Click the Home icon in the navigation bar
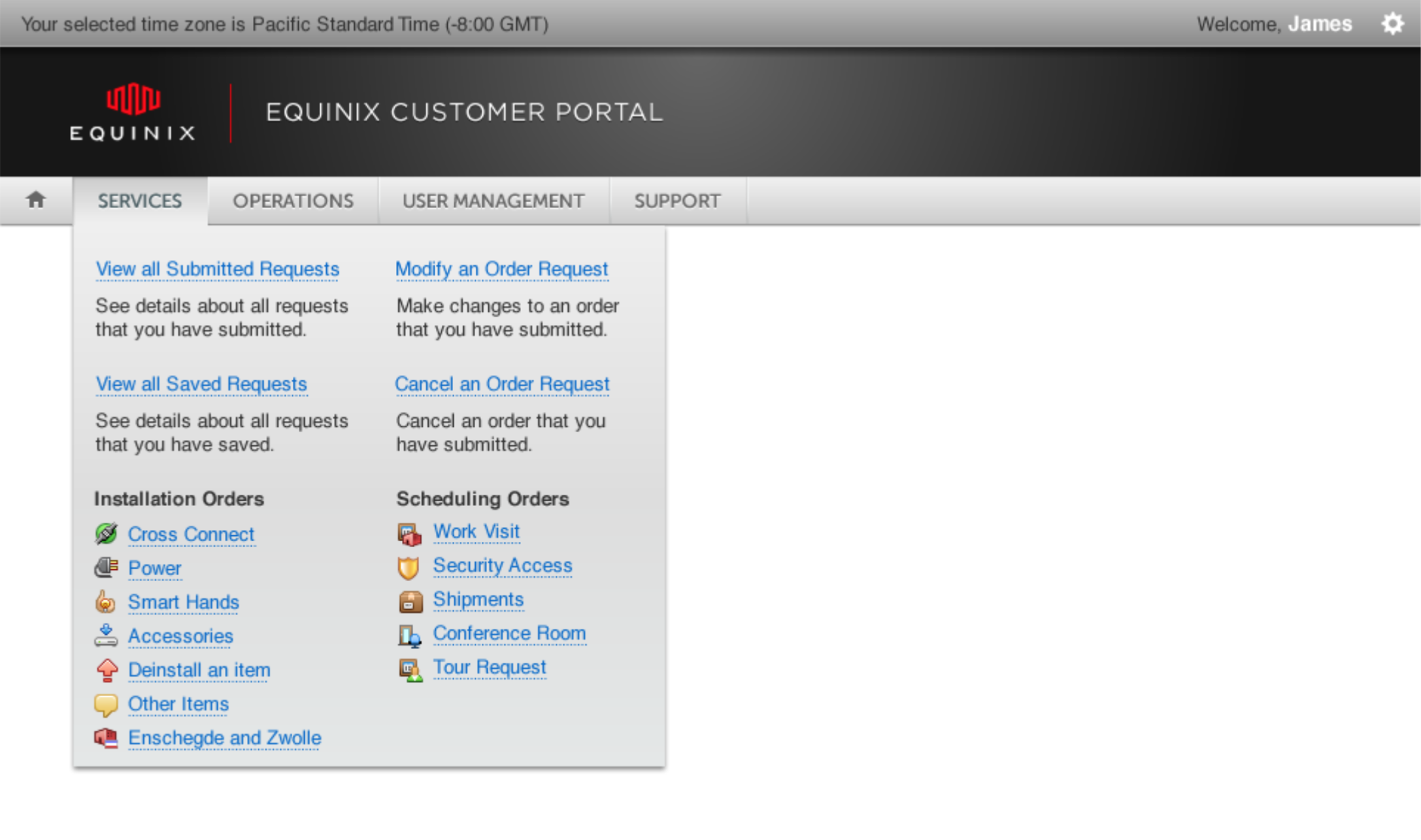The height and width of the screenshot is (840, 1421). tap(36, 200)
